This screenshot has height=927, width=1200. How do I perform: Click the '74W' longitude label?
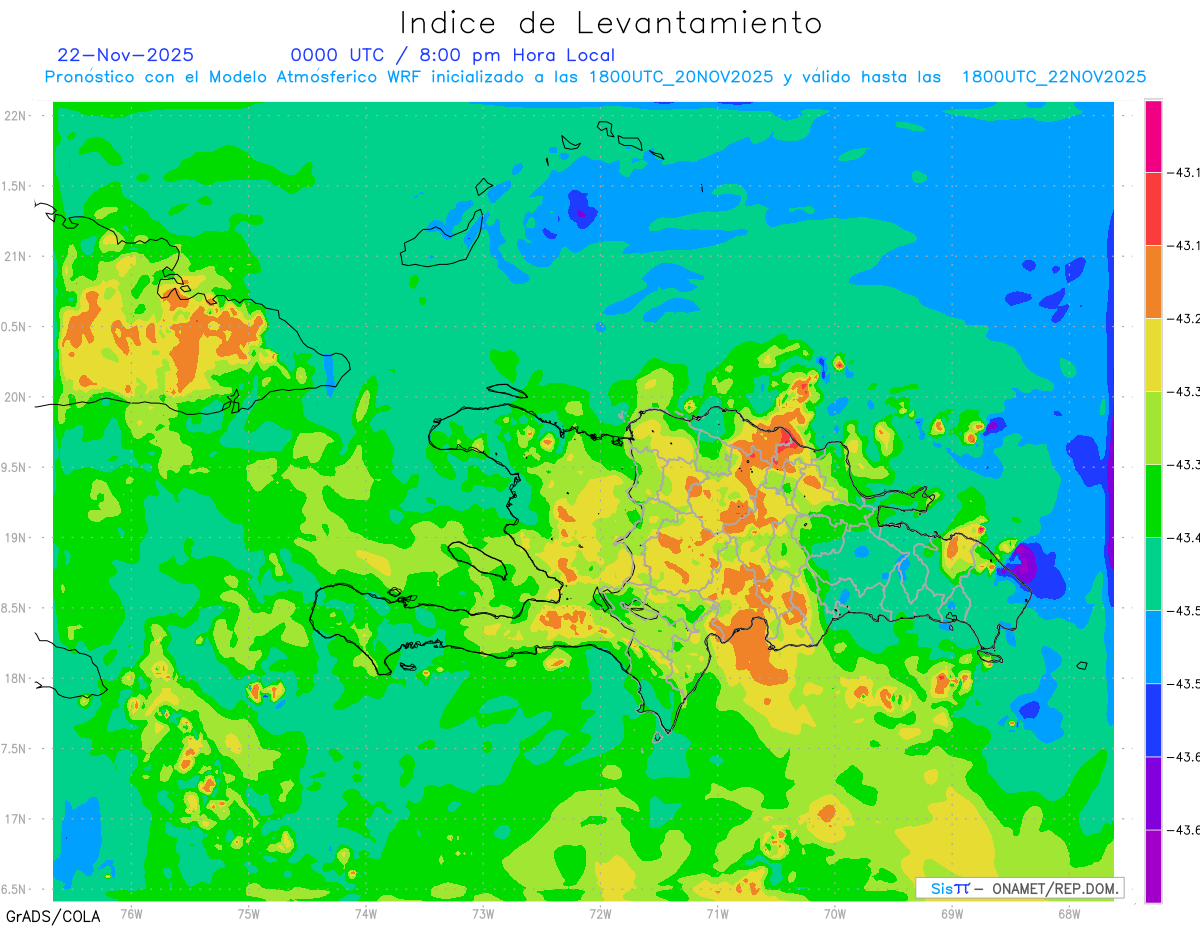[x=366, y=913]
